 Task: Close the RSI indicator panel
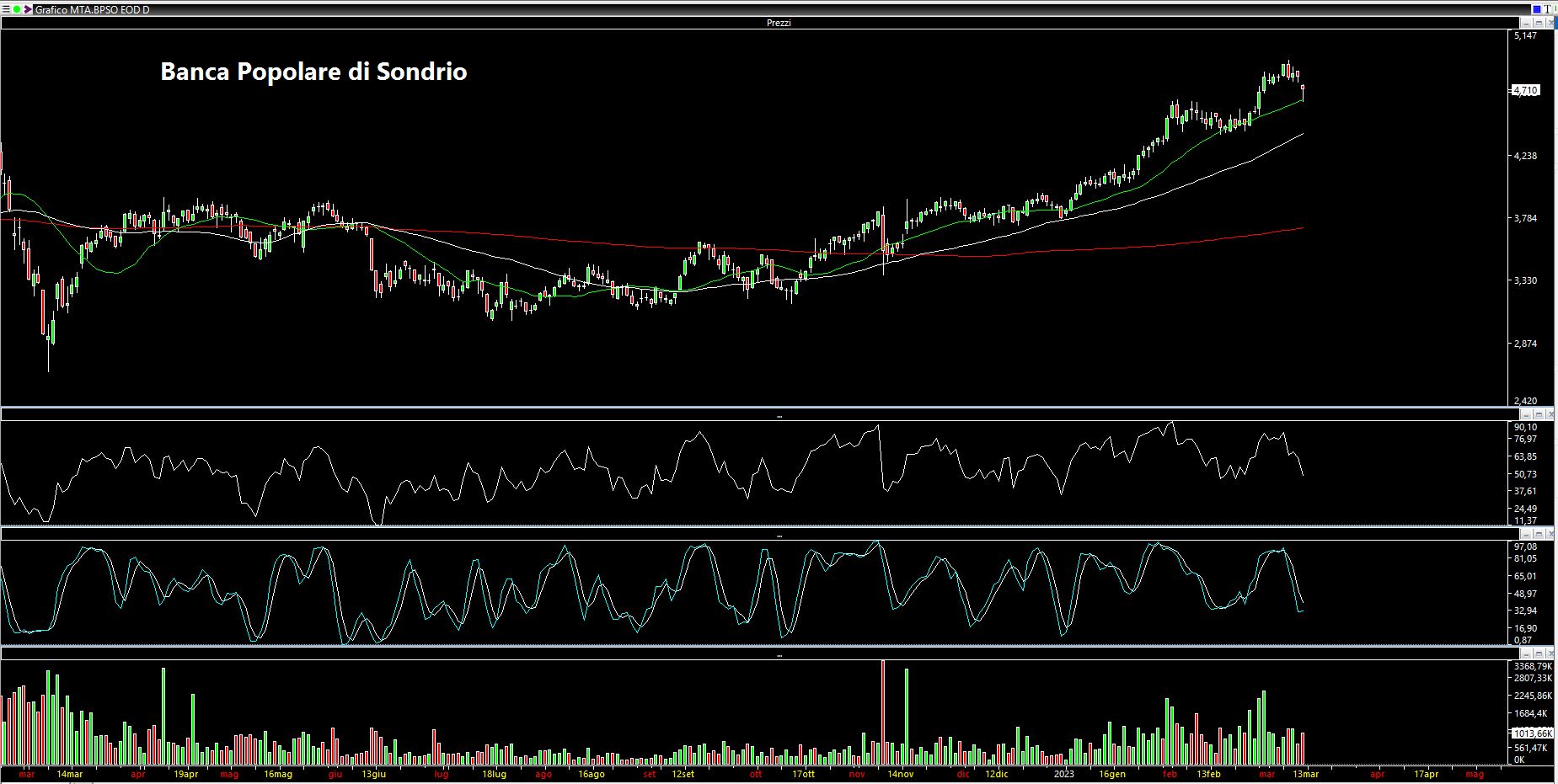pyautogui.click(x=1550, y=414)
